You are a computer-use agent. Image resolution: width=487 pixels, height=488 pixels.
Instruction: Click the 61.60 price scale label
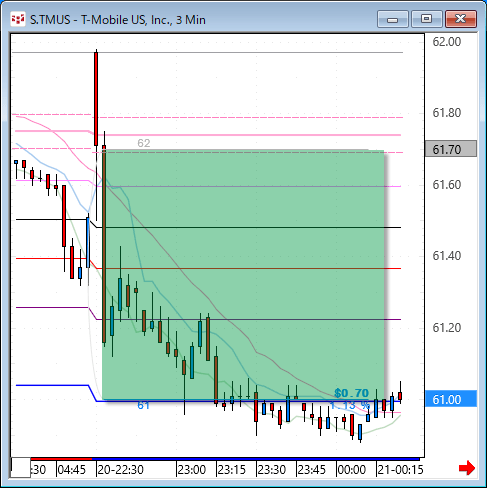click(447, 185)
